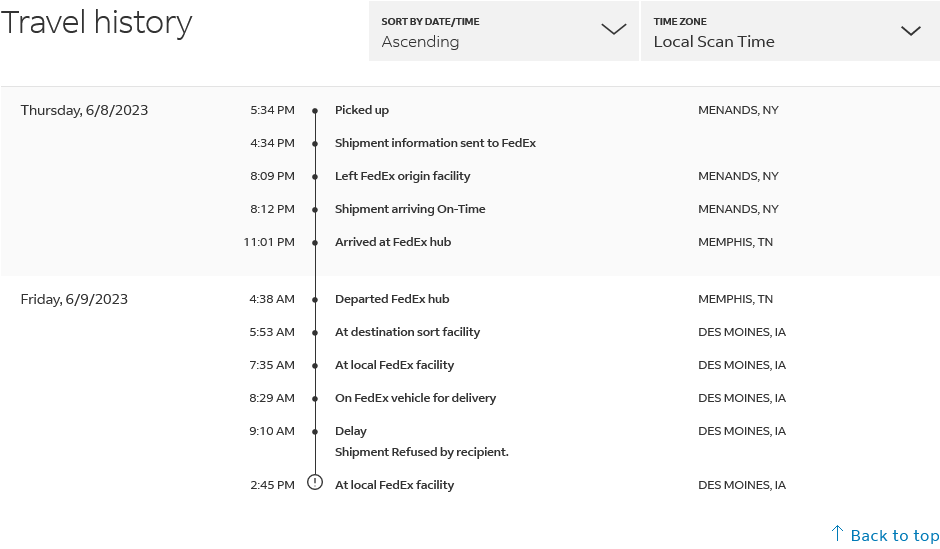This screenshot has height=549, width=940.
Task: Click the dot for Shipment information sent to FedEx
Action: 315,144
